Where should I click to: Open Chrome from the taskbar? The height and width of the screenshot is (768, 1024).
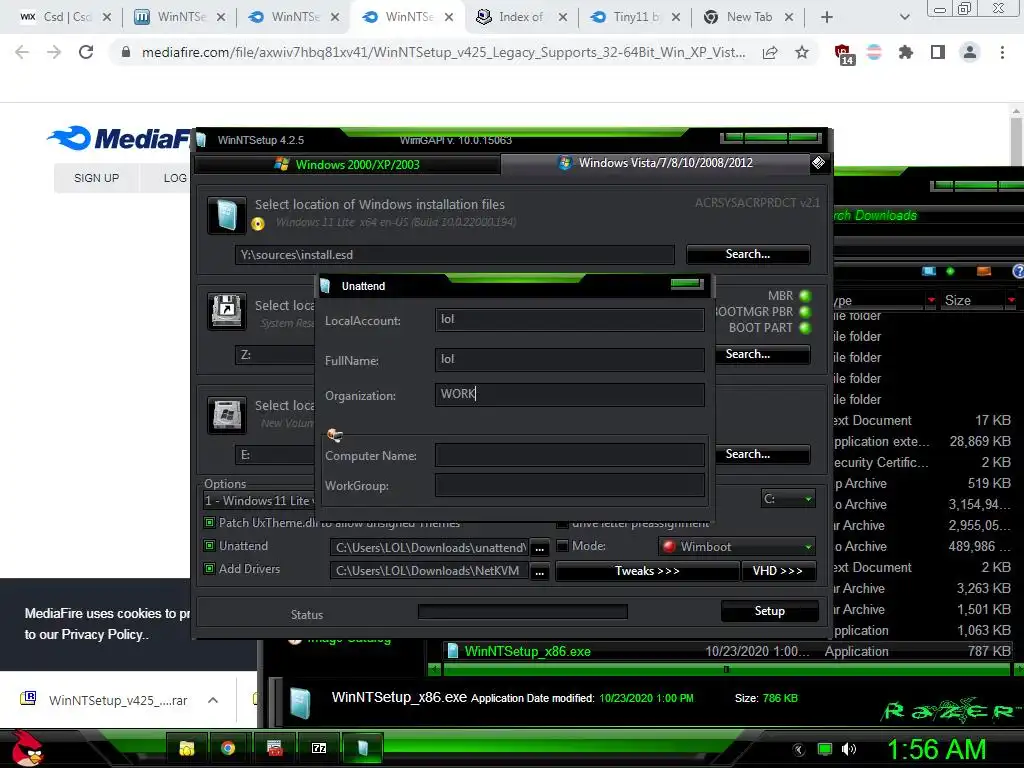click(228, 748)
